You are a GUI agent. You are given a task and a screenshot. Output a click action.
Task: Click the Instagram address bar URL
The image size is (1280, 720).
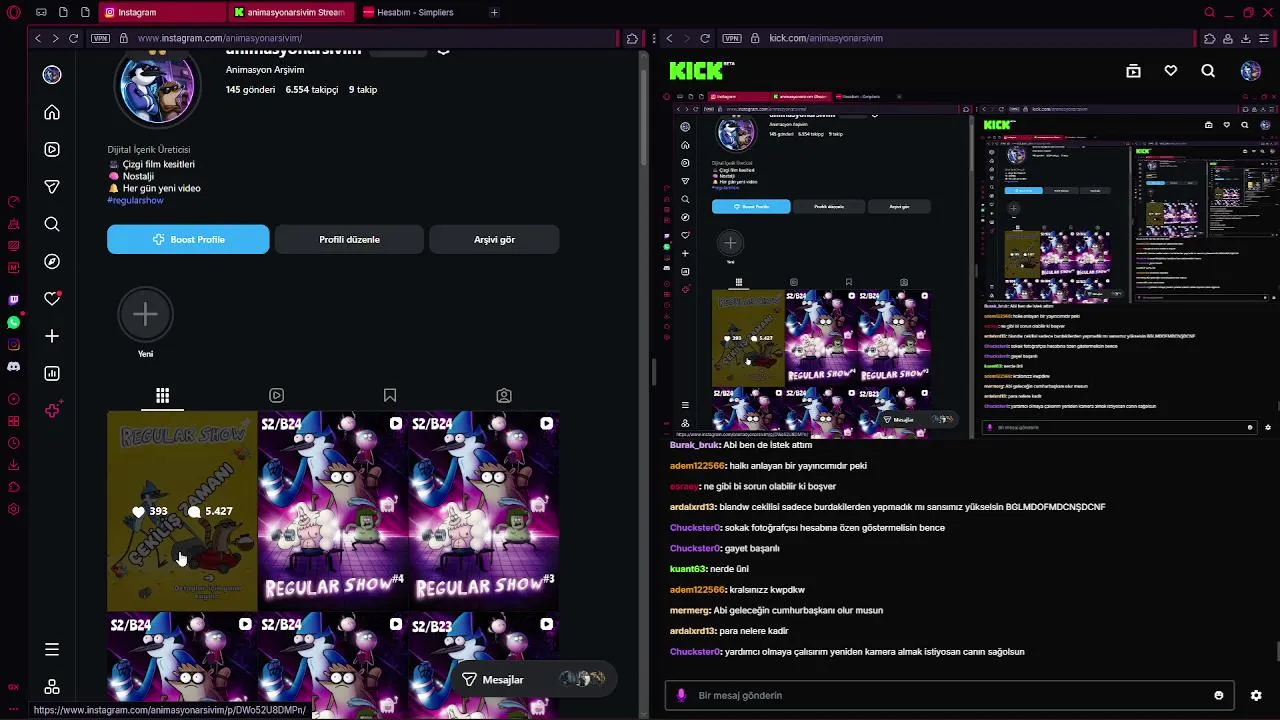[x=219, y=38]
